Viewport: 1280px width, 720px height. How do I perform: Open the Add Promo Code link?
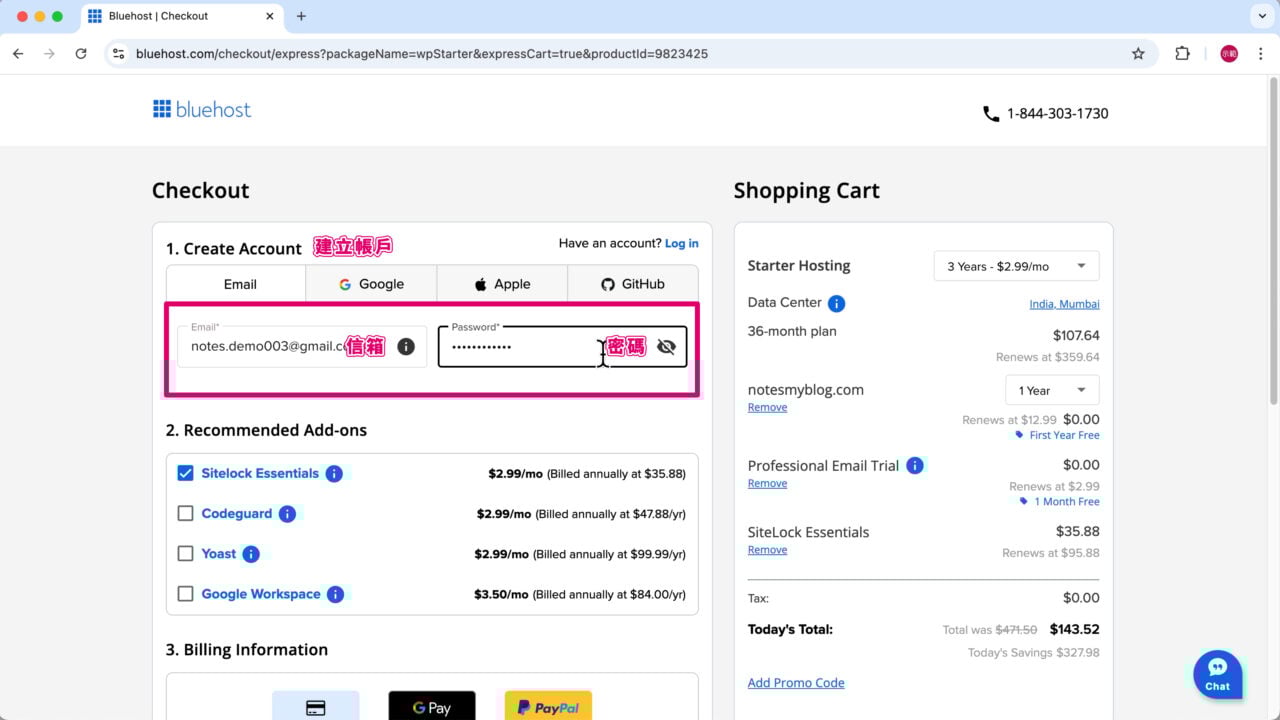(x=795, y=682)
